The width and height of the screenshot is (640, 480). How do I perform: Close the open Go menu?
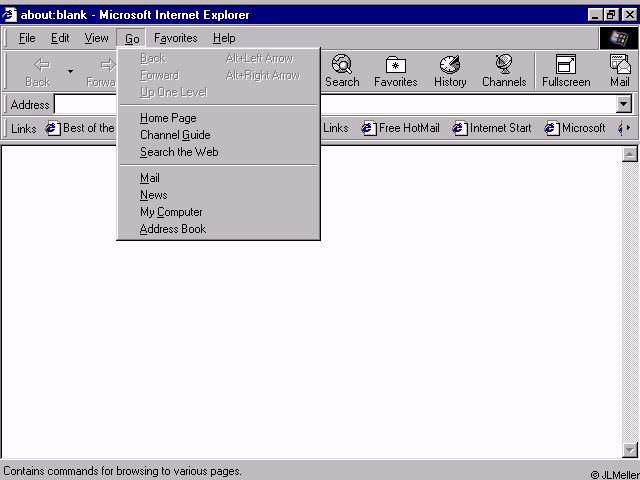click(x=131, y=38)
